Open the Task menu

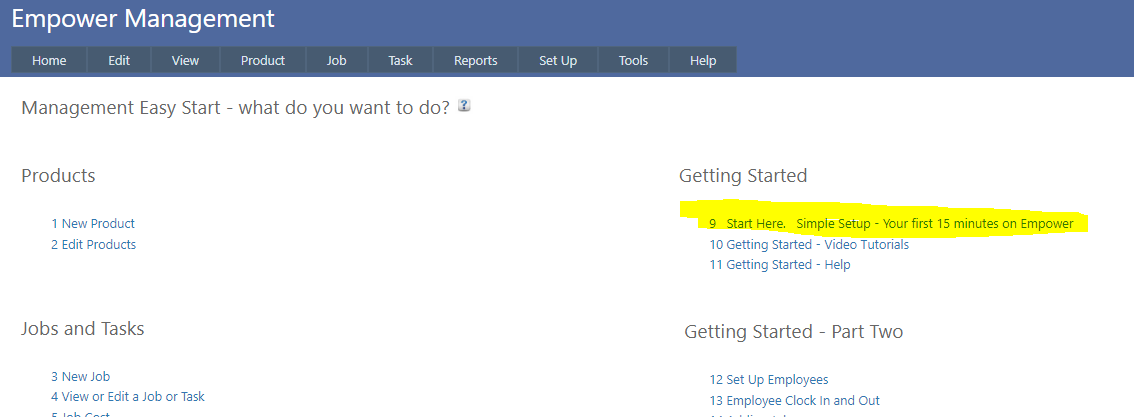400,60
